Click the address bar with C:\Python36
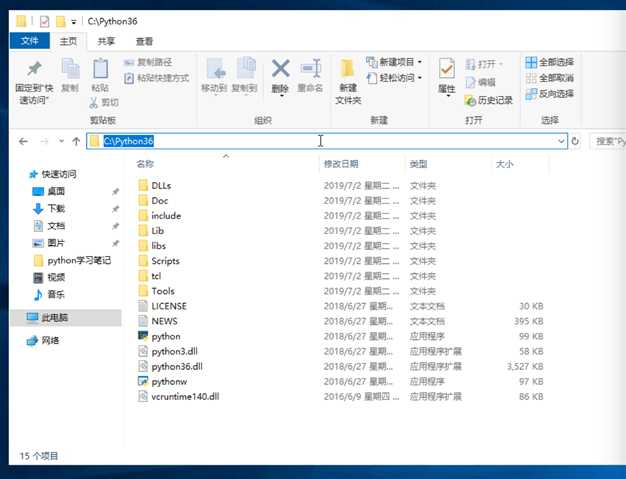This screenshot has width=626, height=479. (327, 141)
